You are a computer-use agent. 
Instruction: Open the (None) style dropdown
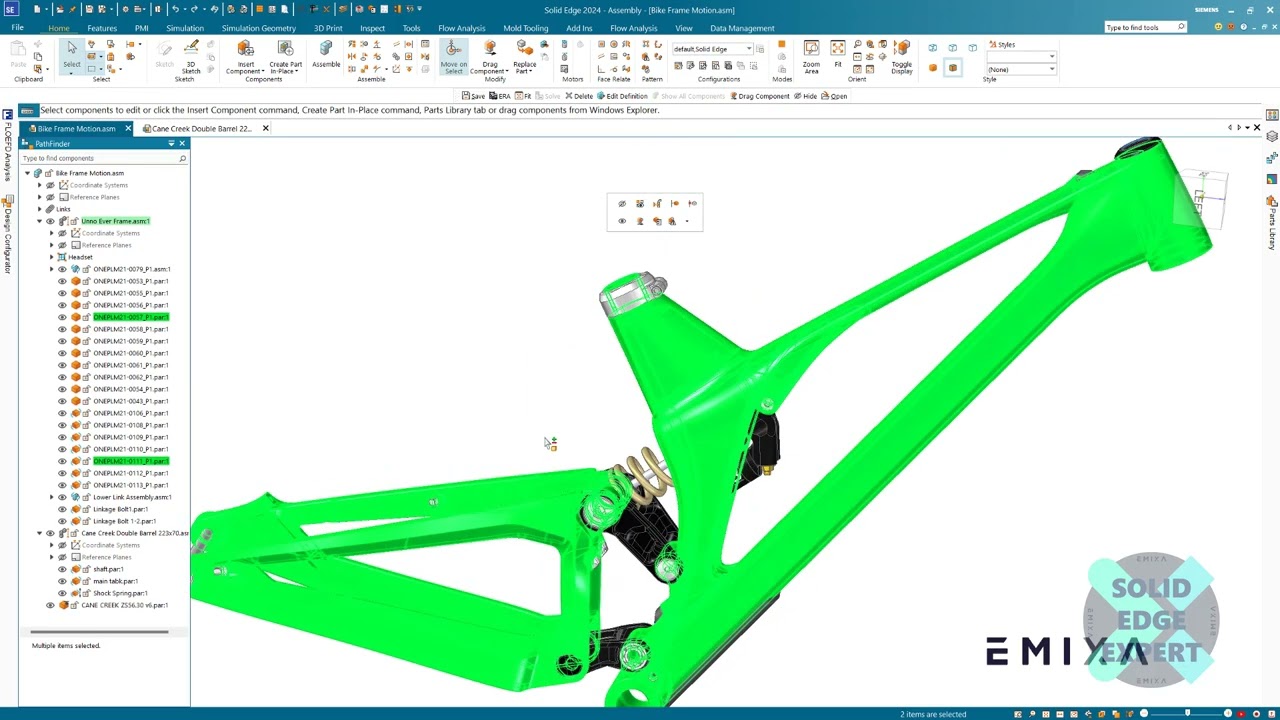click(x=1051, y=69)
